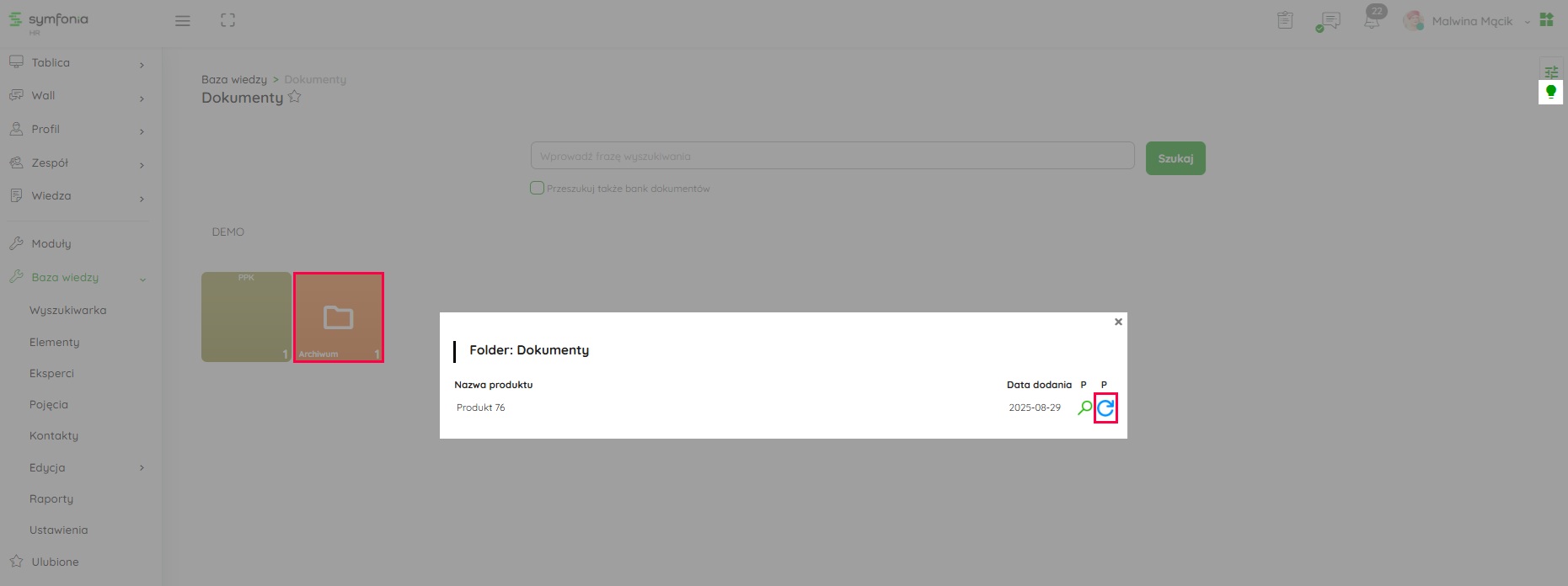1568x586 pixels.
Task: Open the Malwina Mącik user dropdown
Action: point(1471,21)
